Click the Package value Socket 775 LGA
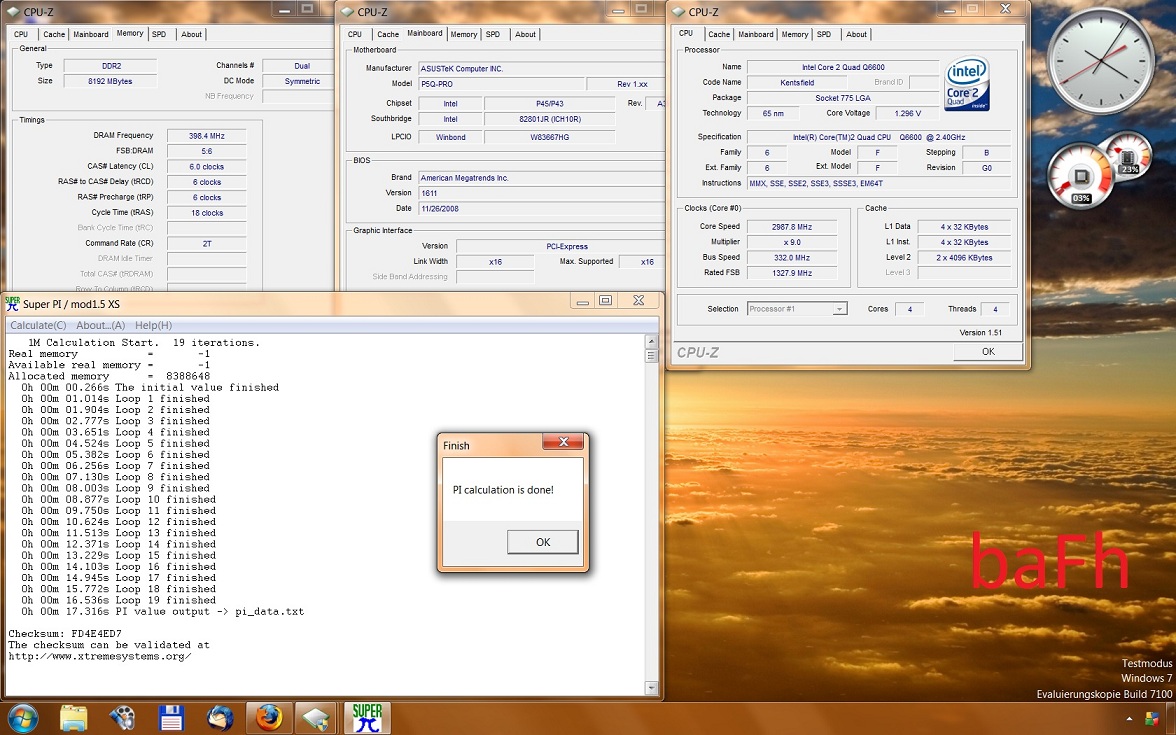This screenshot has width=1176, height=735. 842,98
